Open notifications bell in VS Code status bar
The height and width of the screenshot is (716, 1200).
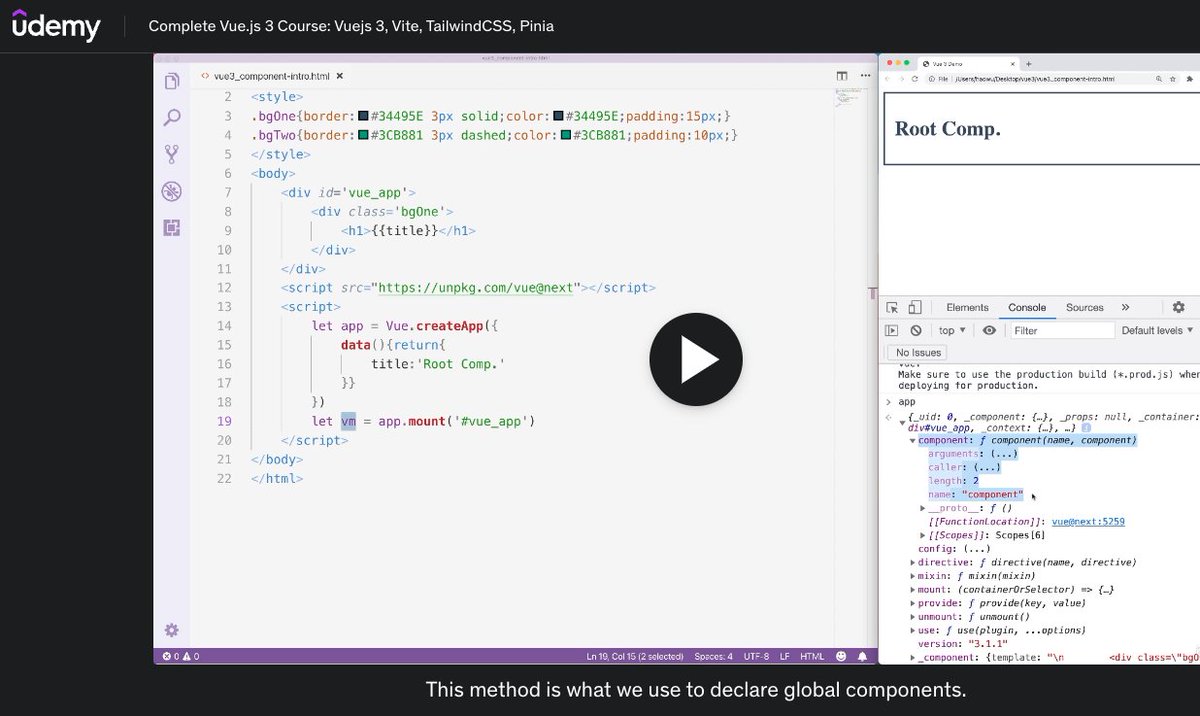click(x=863, y=657)
